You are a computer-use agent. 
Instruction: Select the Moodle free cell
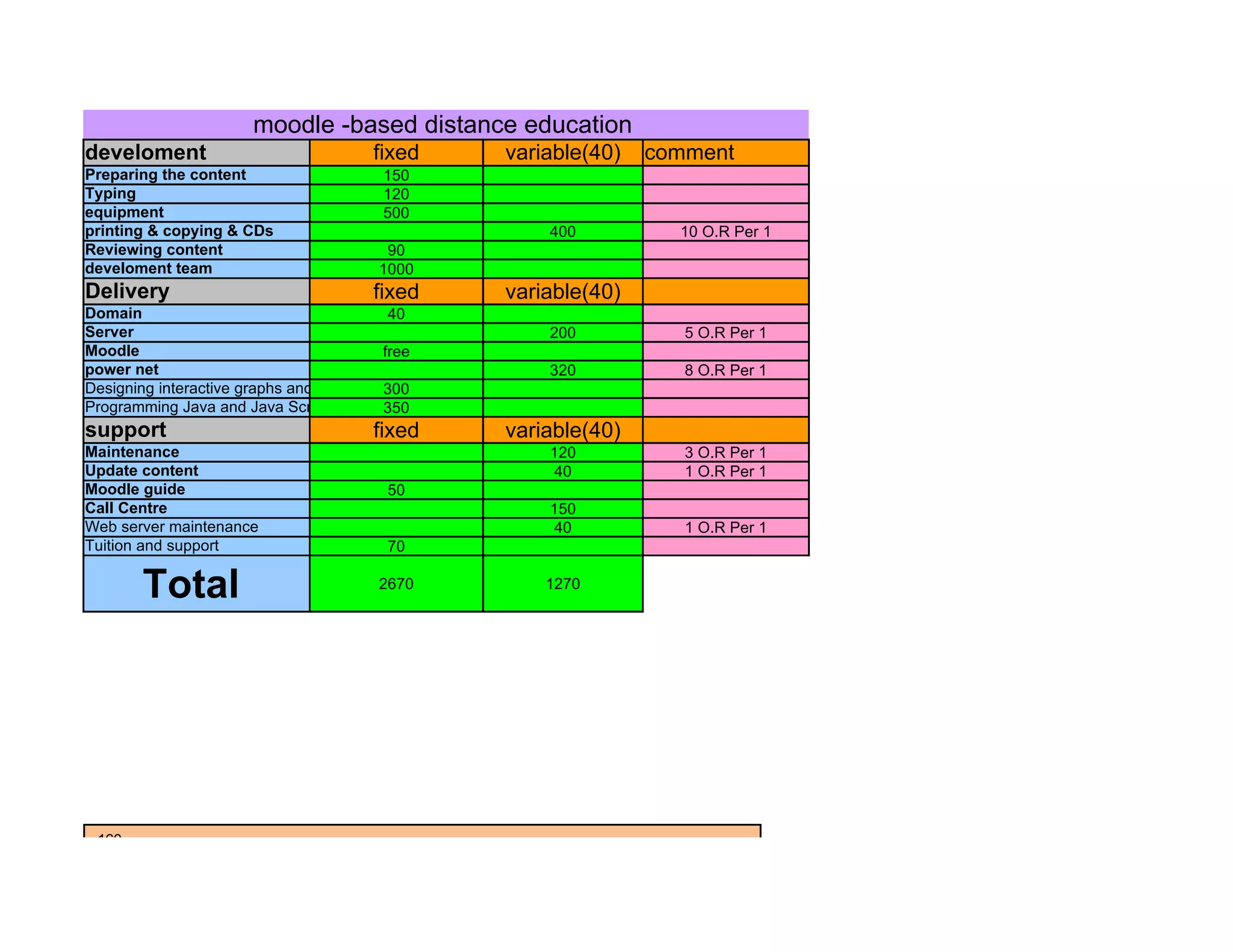pyautogui.click(x=396, y=351)
